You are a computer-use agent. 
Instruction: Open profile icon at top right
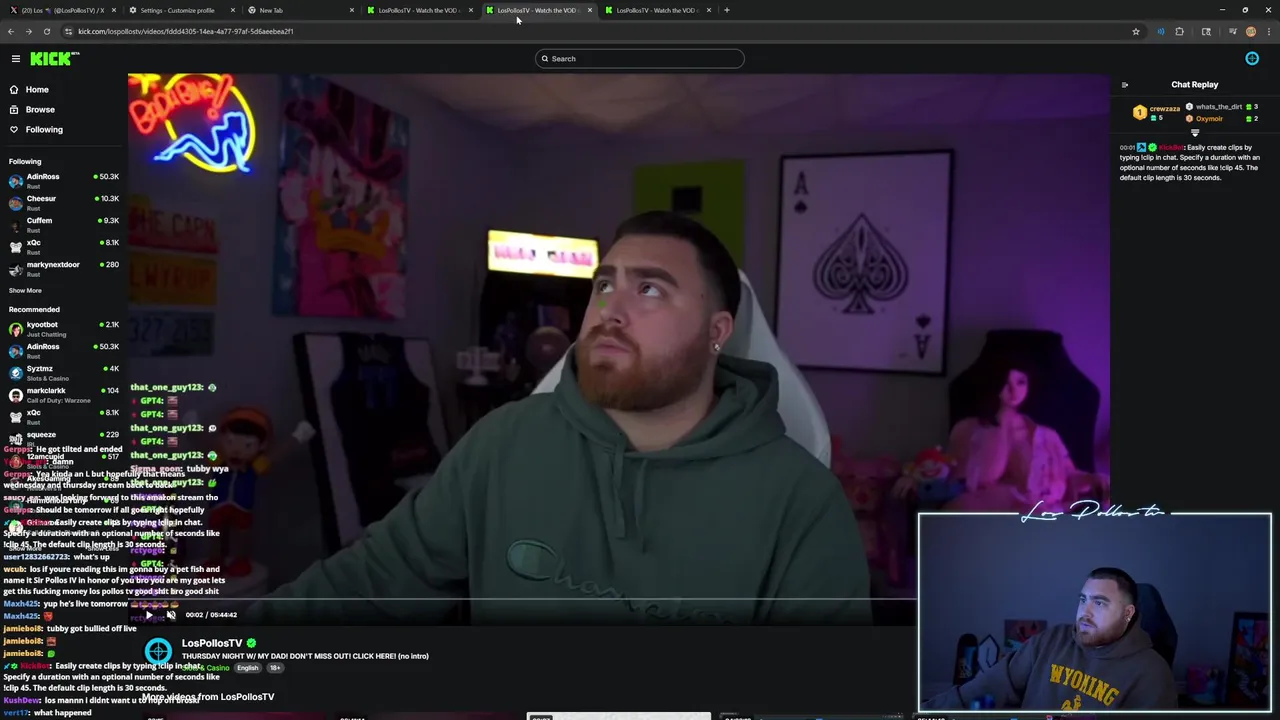[1252, 59]
